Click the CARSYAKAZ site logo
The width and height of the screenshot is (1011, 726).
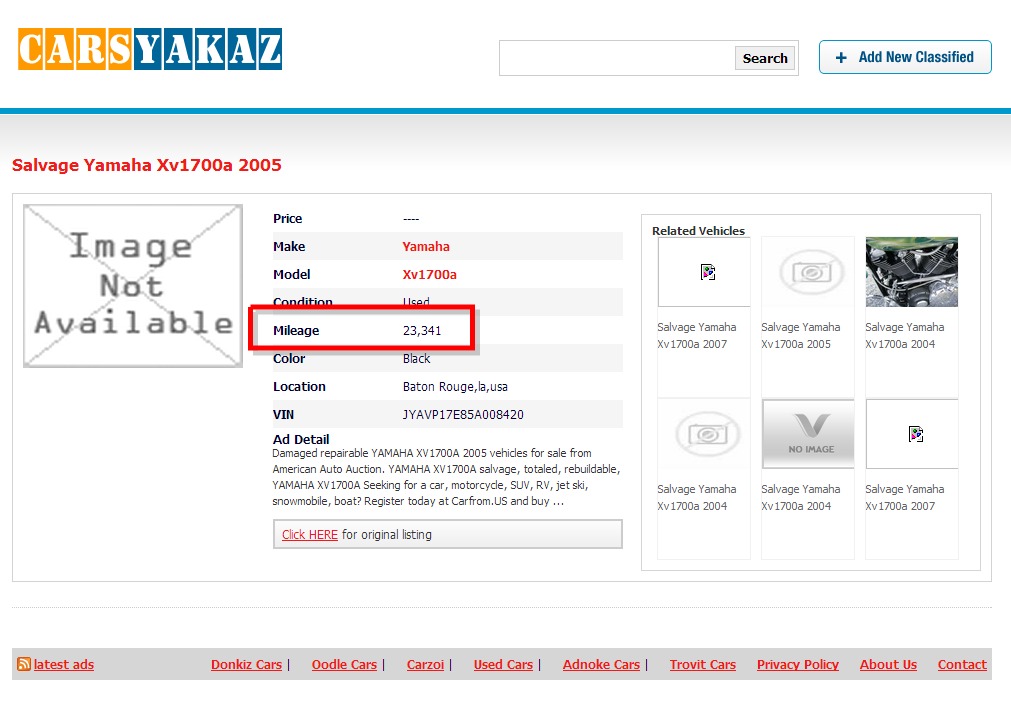pyautogui.click(x=150, y=49)
